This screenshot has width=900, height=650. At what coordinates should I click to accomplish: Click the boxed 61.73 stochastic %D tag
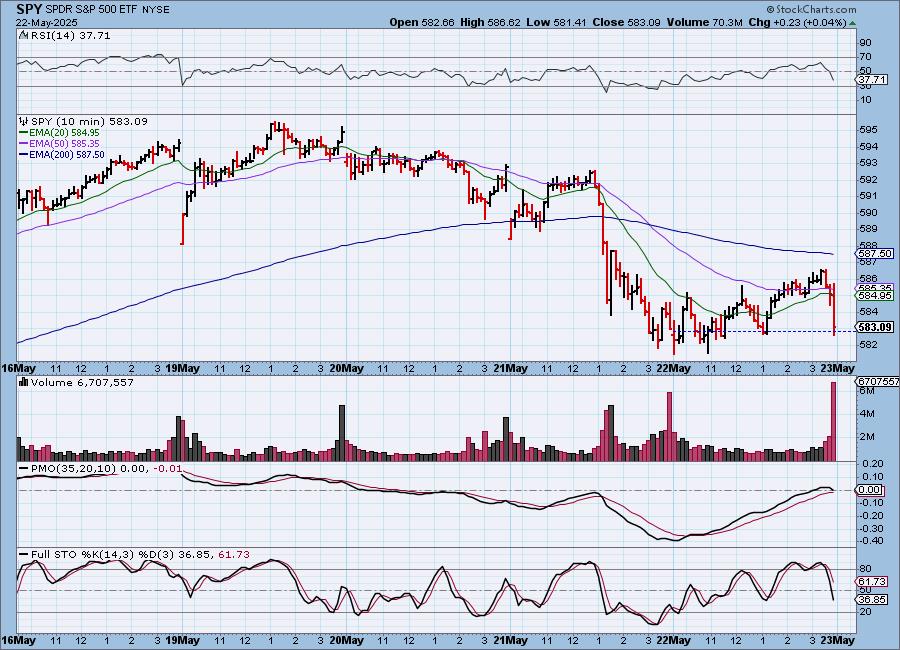[872, 582]
